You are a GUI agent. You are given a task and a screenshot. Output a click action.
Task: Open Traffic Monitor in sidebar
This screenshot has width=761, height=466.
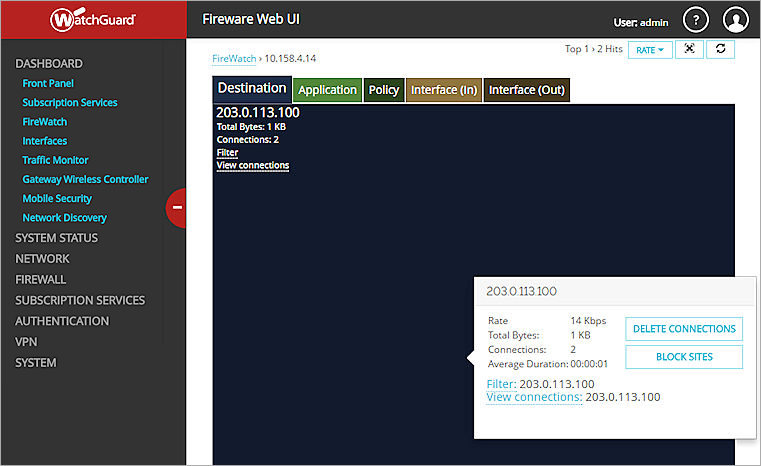55,160
